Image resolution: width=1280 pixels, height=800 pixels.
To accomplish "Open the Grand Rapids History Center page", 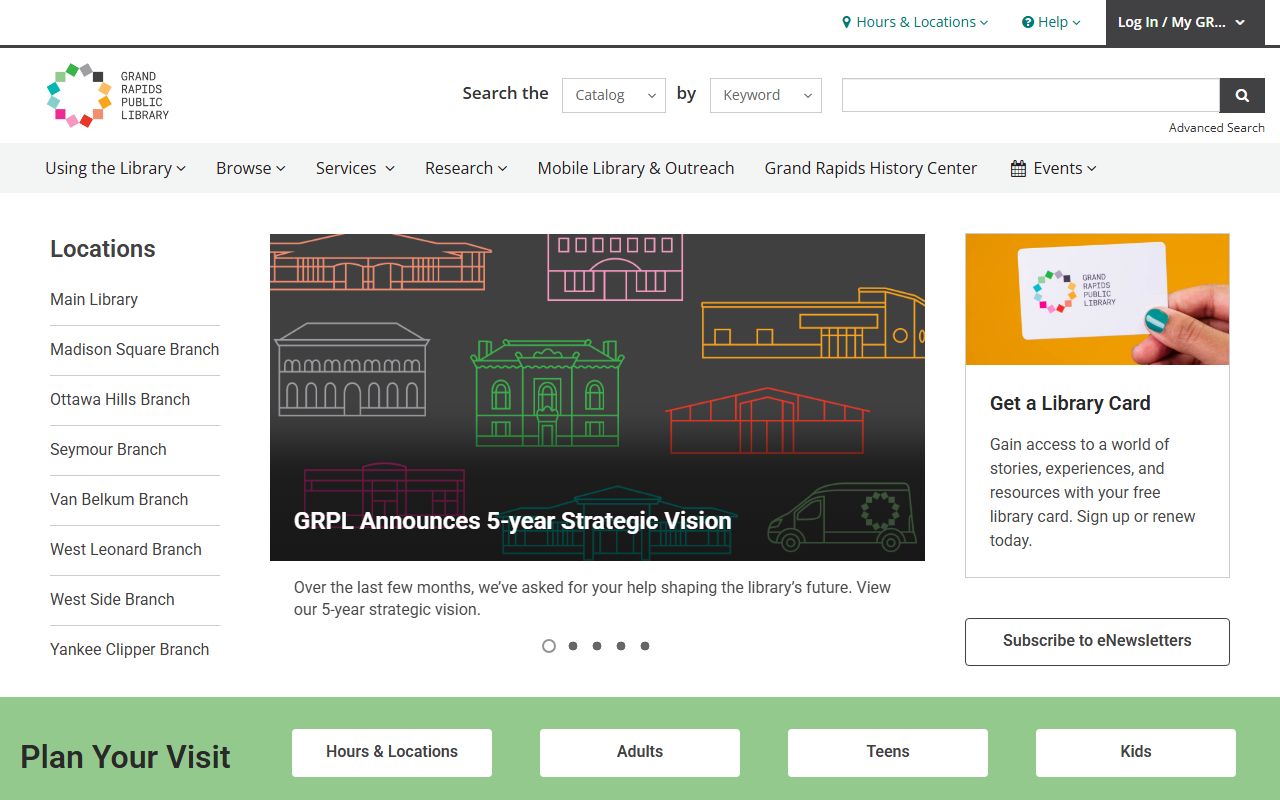I will [870, 168].
